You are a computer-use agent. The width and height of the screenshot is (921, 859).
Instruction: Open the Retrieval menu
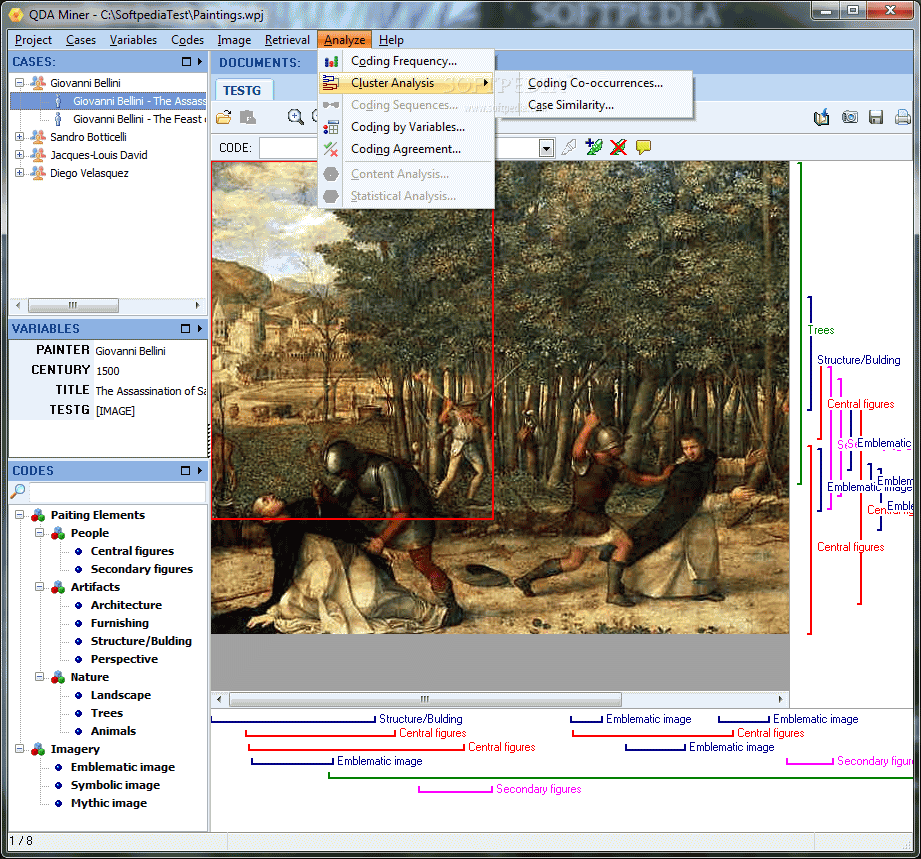pyautogui.click(x=287, y=40)
